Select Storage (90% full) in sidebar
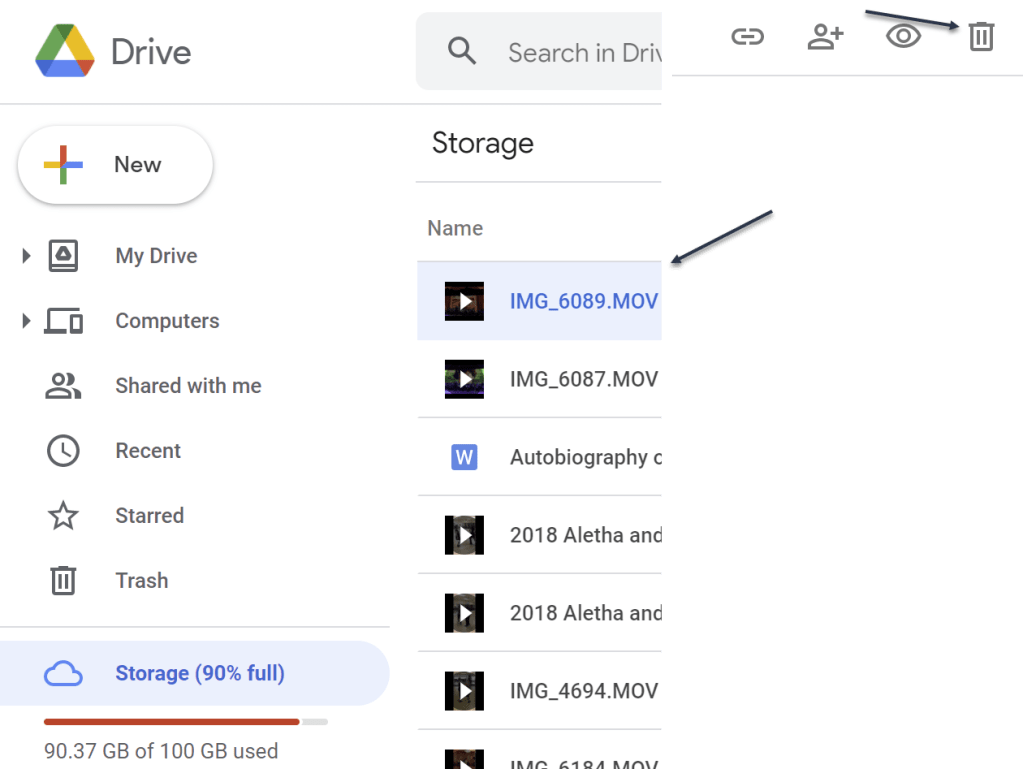Image resolution: width=1023 pixels, height=769 pixels. pos(199,673)
